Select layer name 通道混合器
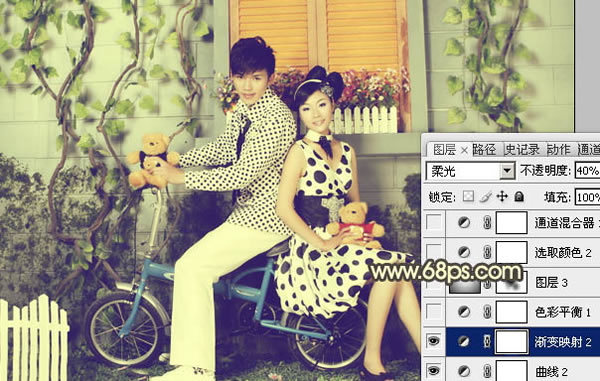Image resolution: width=600 pixels, height=381 pixels. [564, 223]
